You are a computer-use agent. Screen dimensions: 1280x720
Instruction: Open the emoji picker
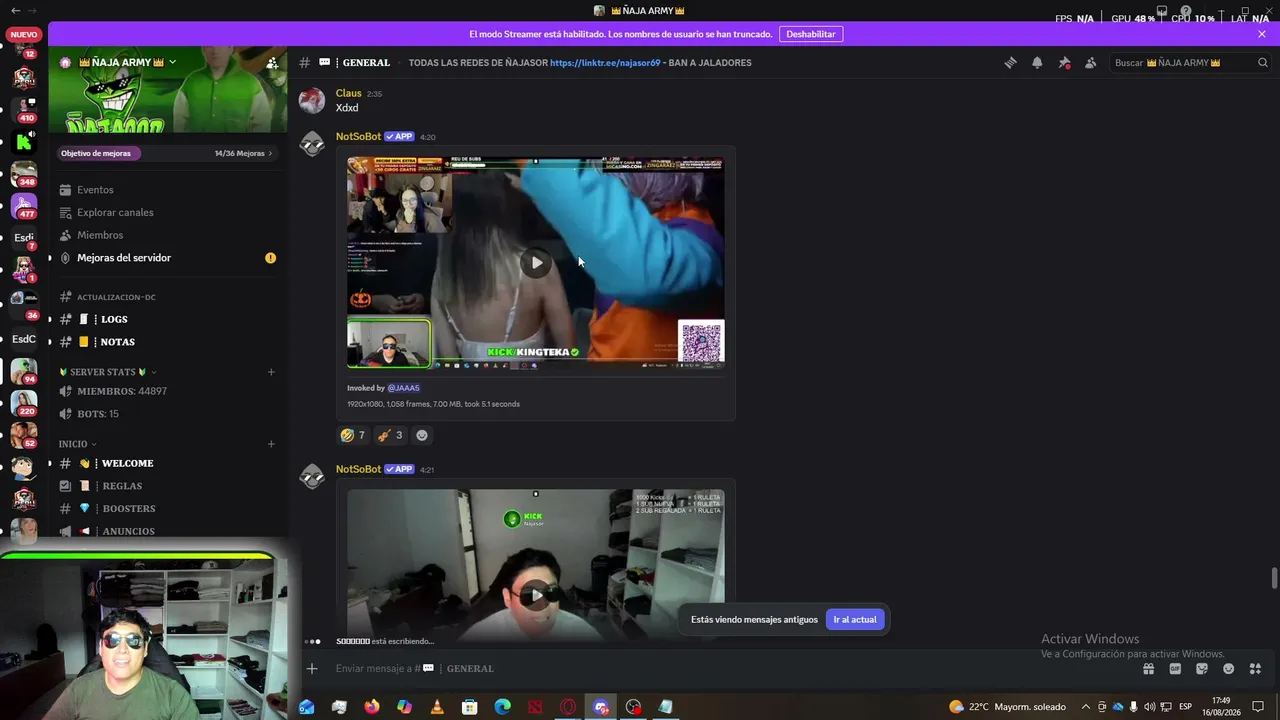pos(1228,669)
